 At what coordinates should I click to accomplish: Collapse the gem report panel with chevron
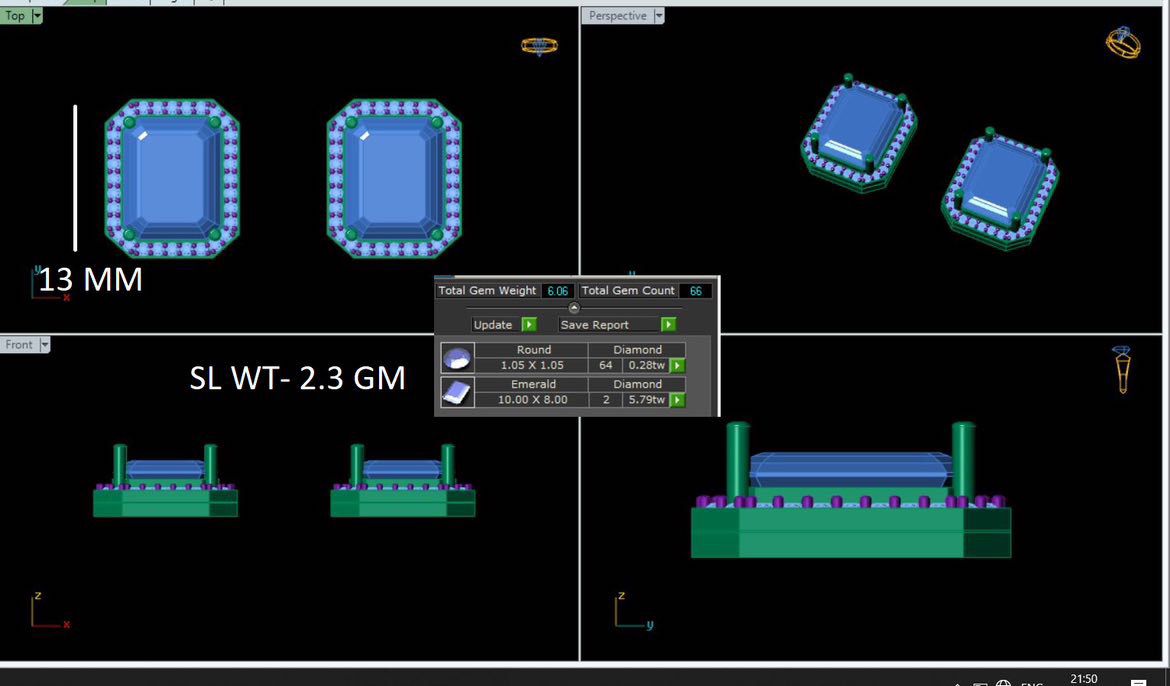[x=574, y=308]
